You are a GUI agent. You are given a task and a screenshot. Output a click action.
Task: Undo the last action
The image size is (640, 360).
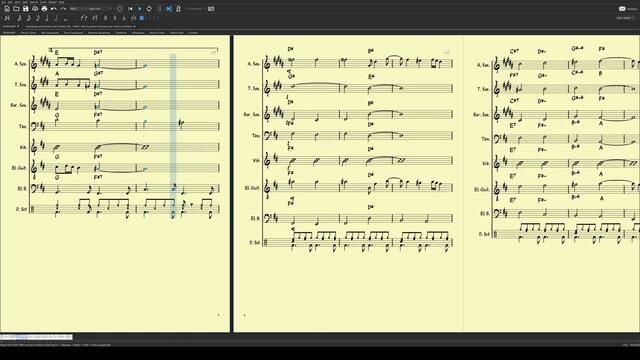click(53, 9)
